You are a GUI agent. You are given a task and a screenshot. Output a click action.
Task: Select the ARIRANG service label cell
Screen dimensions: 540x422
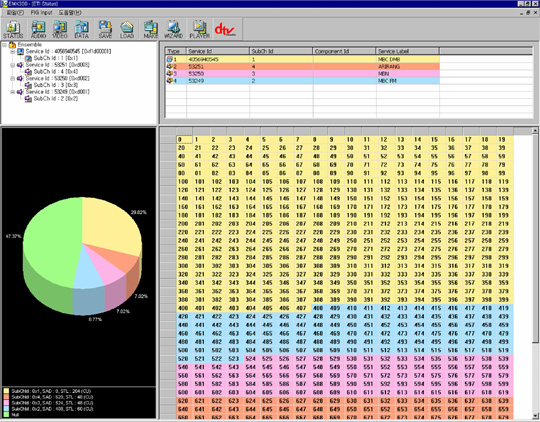(407, 66)
